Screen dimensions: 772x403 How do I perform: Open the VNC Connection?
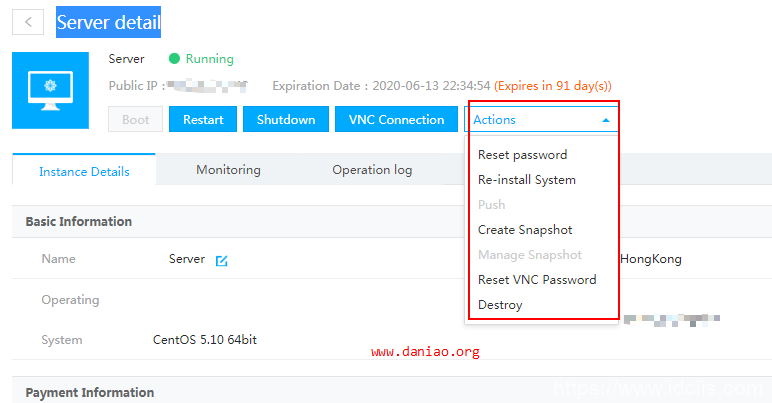pos(396,120)
